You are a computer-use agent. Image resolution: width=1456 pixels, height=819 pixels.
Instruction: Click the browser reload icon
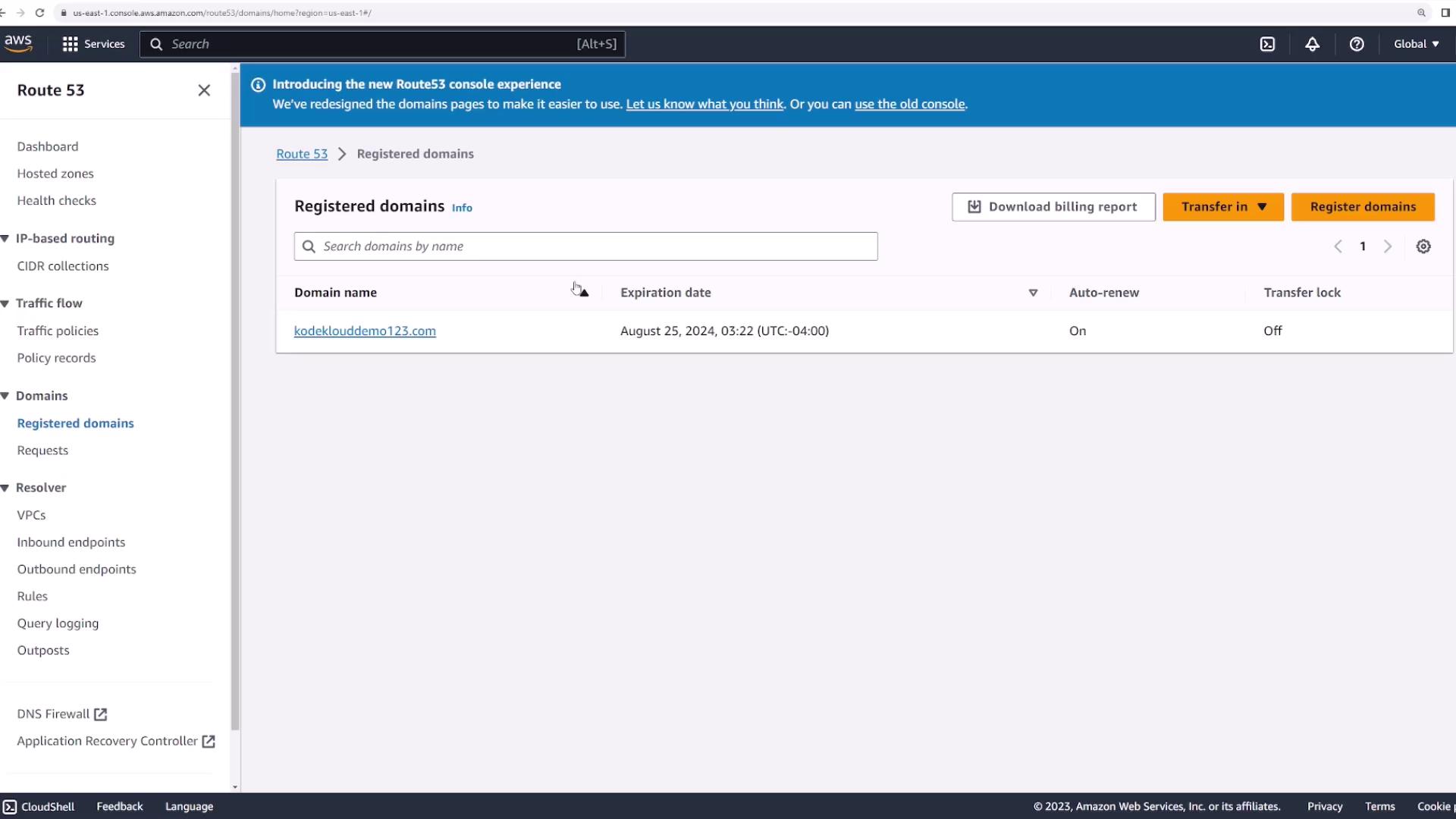[39, 13]
